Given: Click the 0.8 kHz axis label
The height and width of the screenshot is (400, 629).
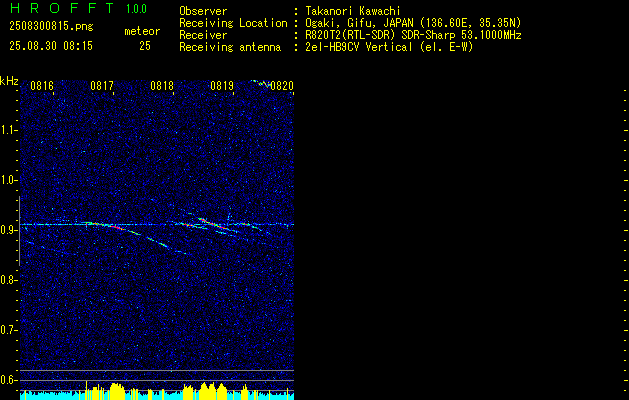Looking at the screenshot, I should click(9, 280).
